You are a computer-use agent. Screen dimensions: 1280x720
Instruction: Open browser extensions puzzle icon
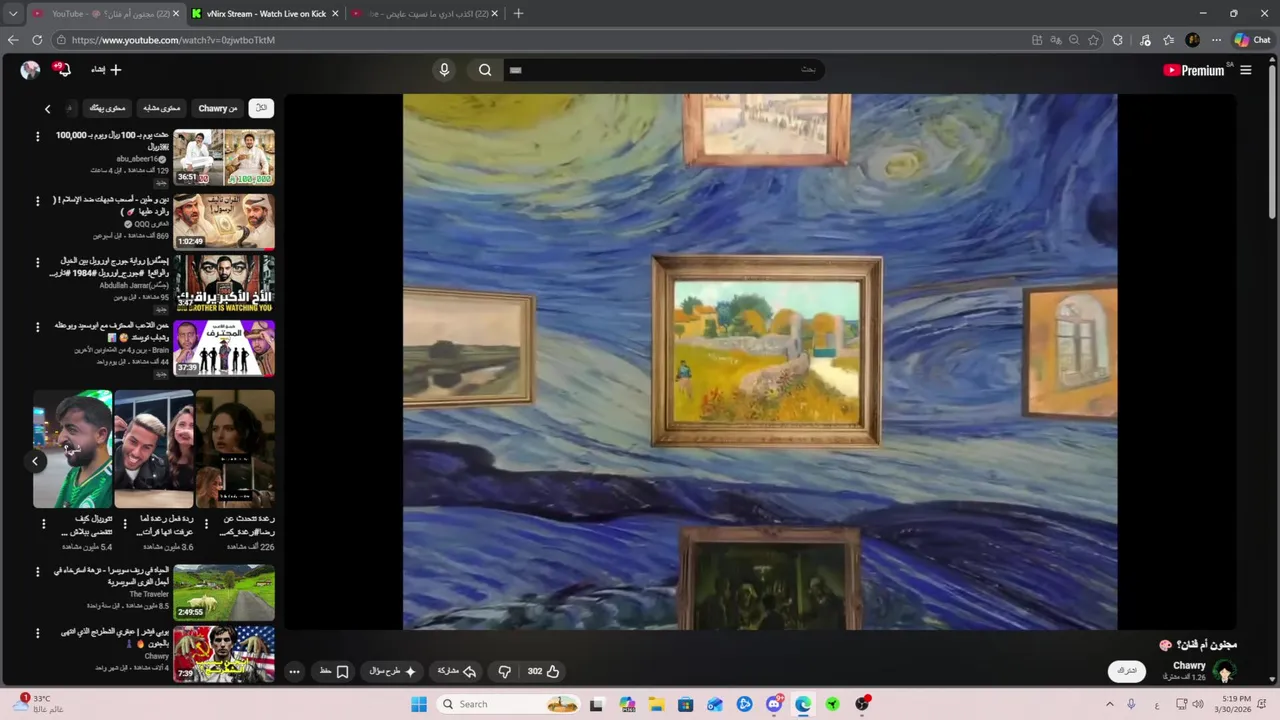pyautogui.click(x=1117, y=40)
